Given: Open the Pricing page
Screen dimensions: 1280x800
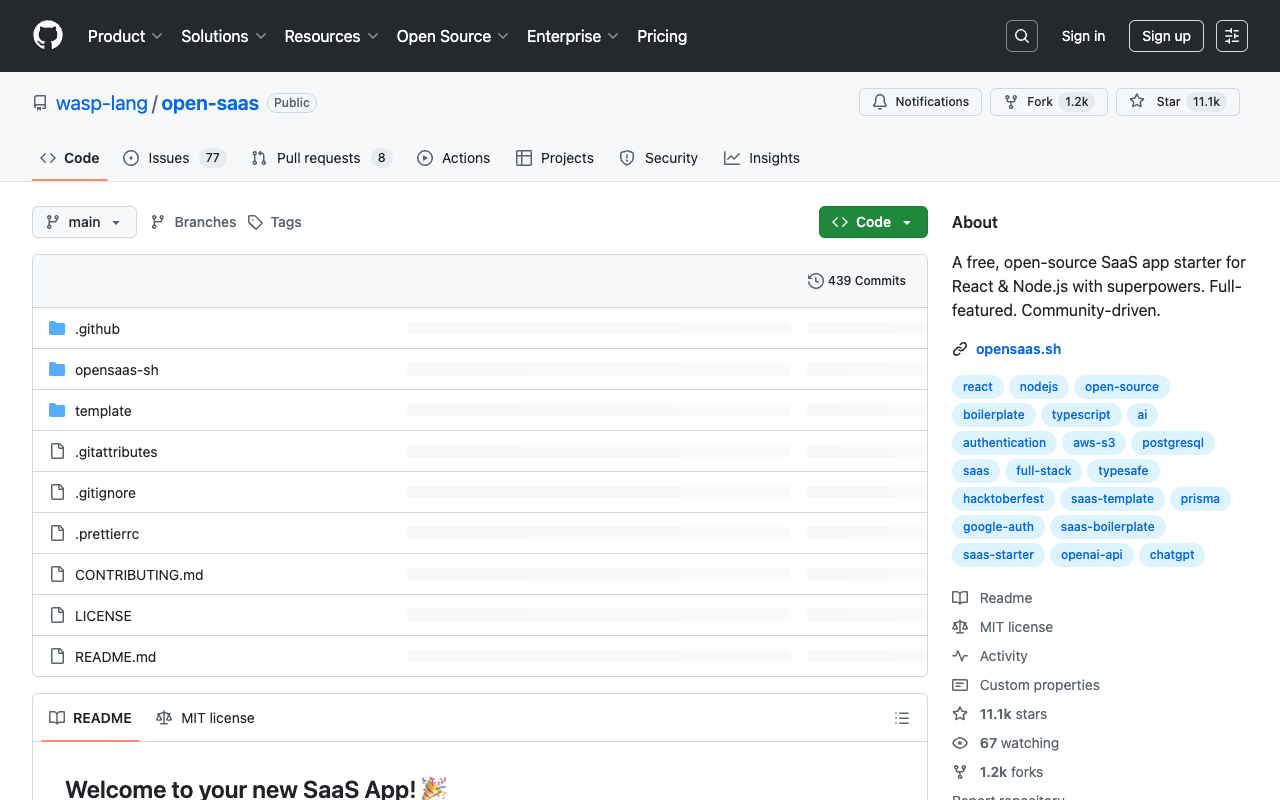Looking at the screenshot, I should [662, 36].
